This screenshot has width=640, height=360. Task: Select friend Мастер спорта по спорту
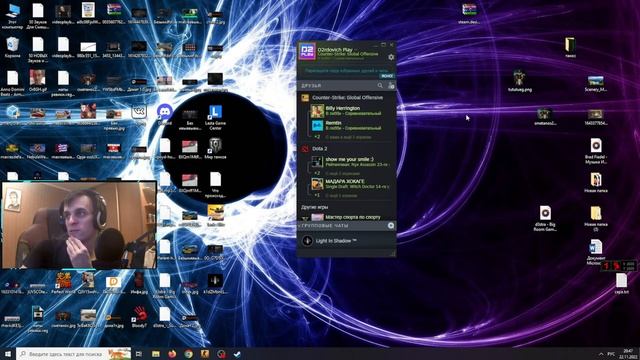tap(347, 217)
